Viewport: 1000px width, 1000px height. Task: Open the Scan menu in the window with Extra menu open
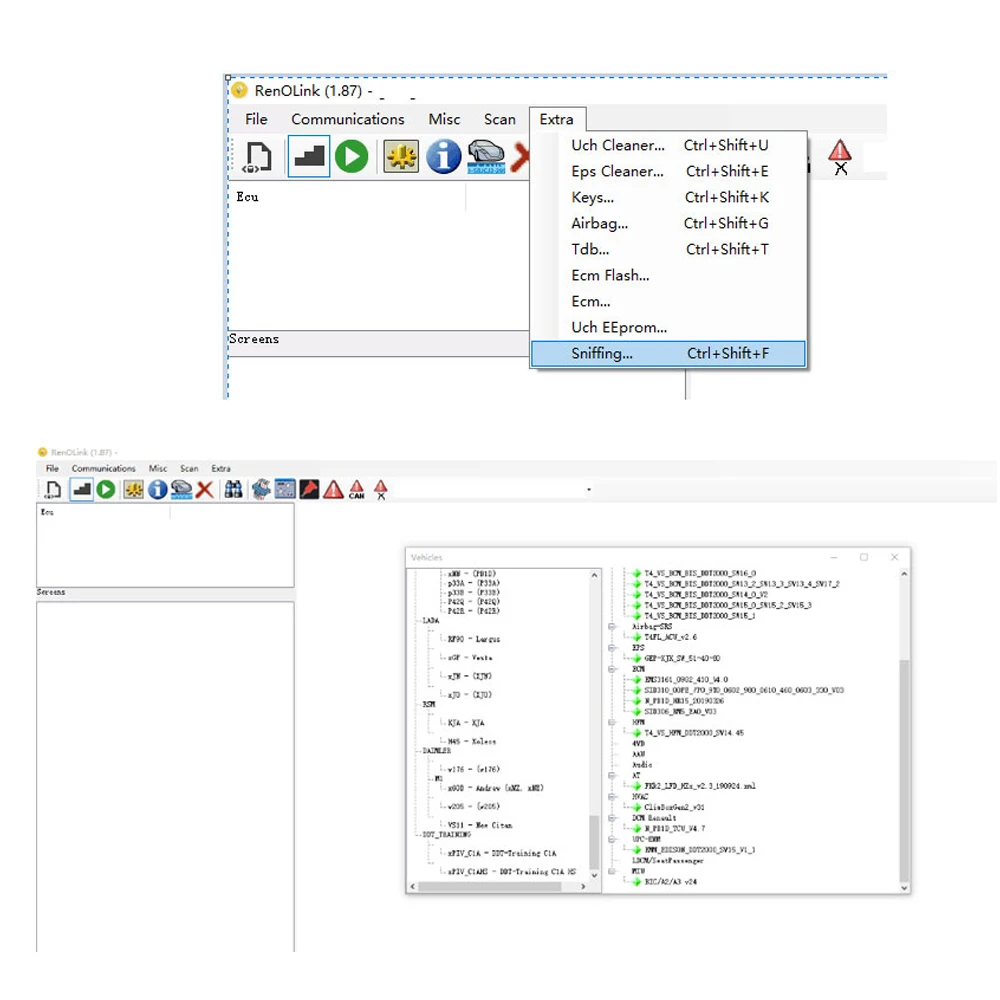pyautogui.click(x=499, y=119)
